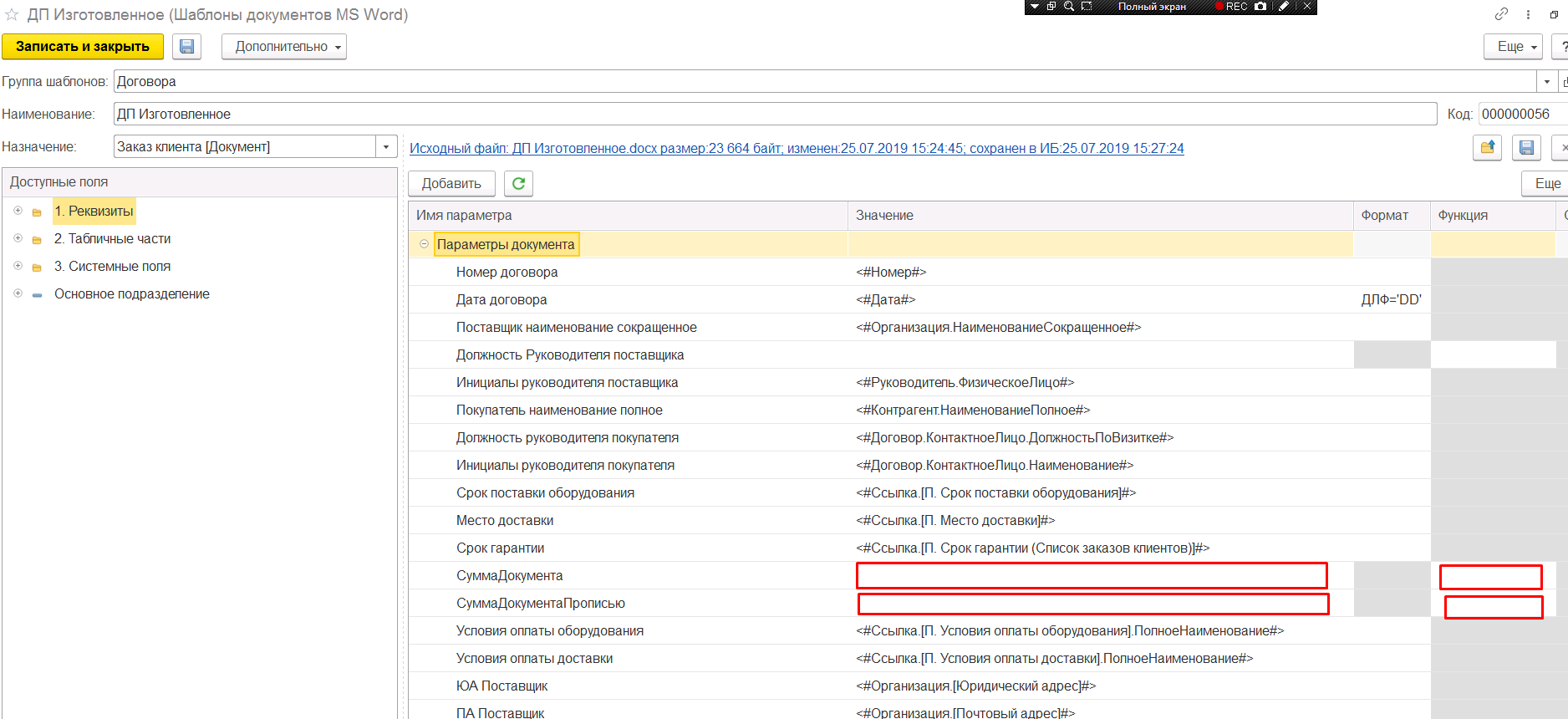Open the Группа шаблонов dropdown arrow
Screen dimensions: 1568x719
tap(1546, 82)
